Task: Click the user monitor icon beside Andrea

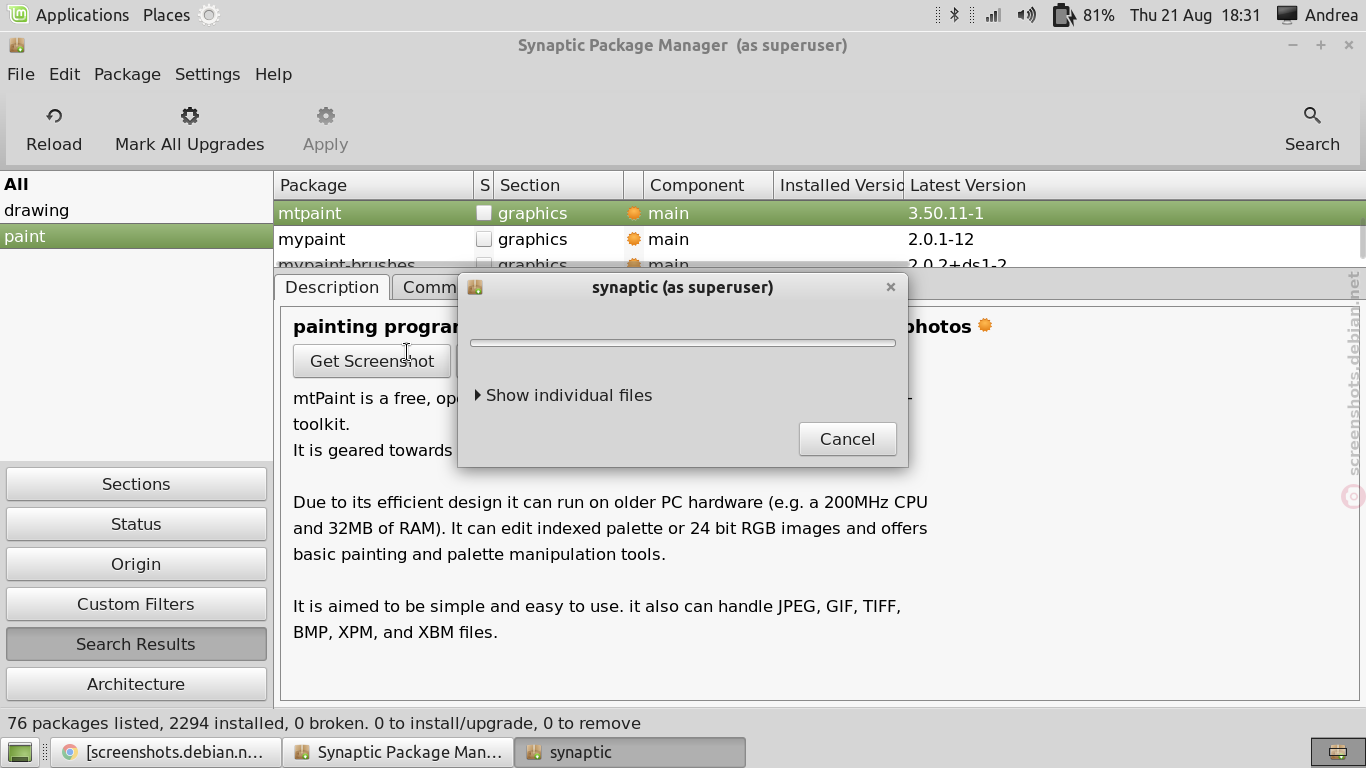Action: point(1287,15)
